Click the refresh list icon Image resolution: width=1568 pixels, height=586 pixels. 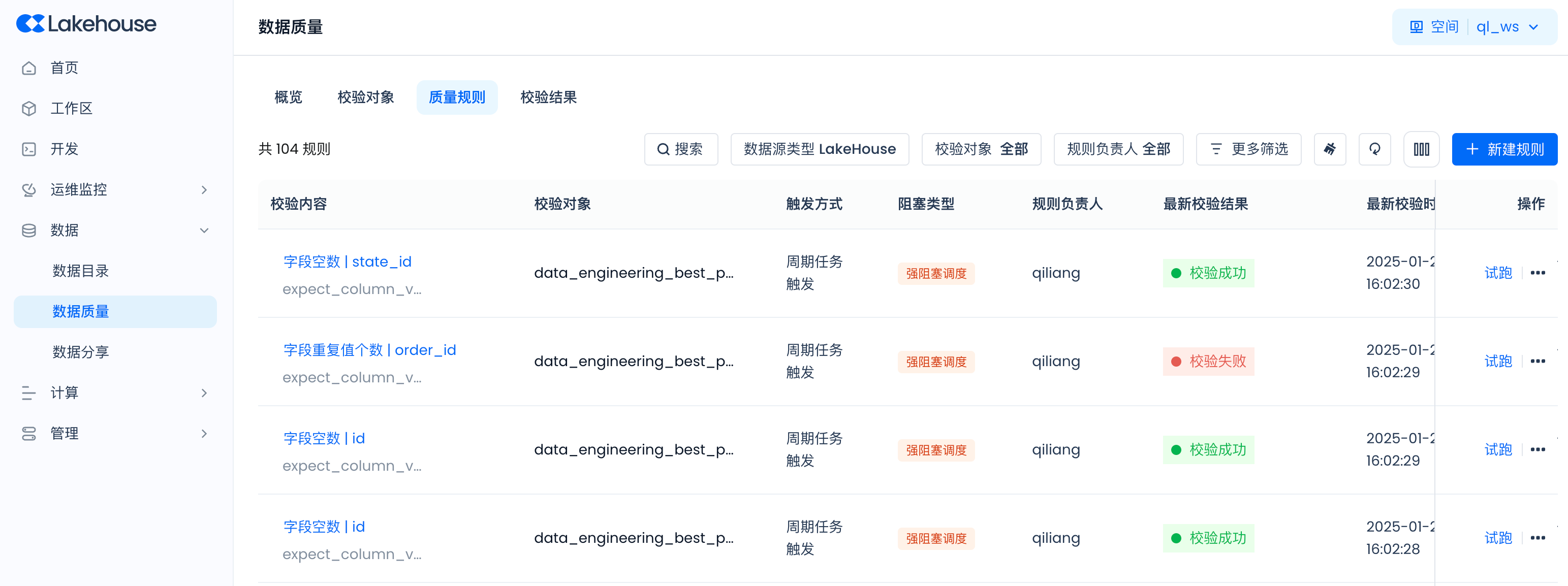click(1374, 149)
